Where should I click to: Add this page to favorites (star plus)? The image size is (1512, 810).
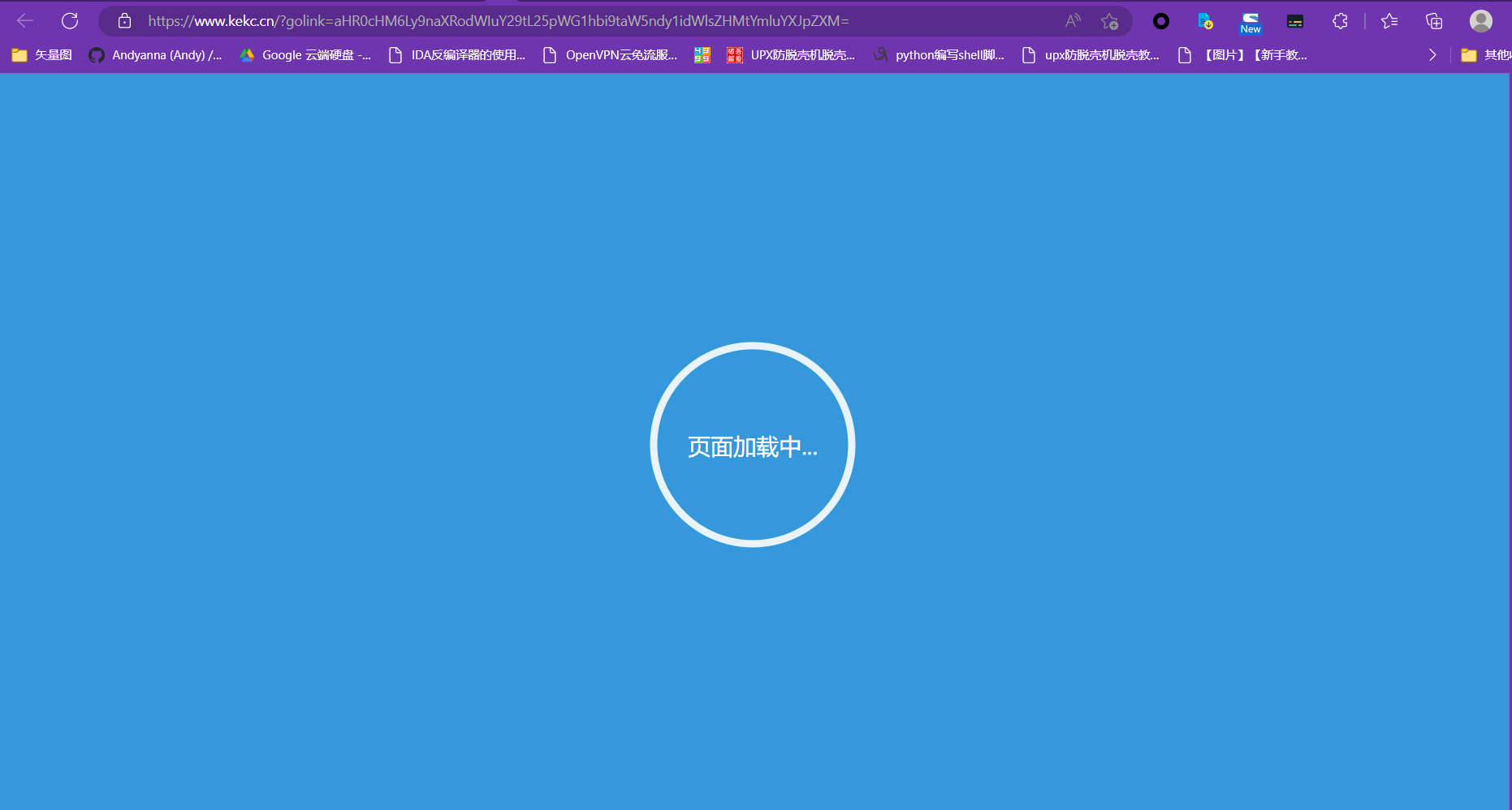tap(1109, 21)
